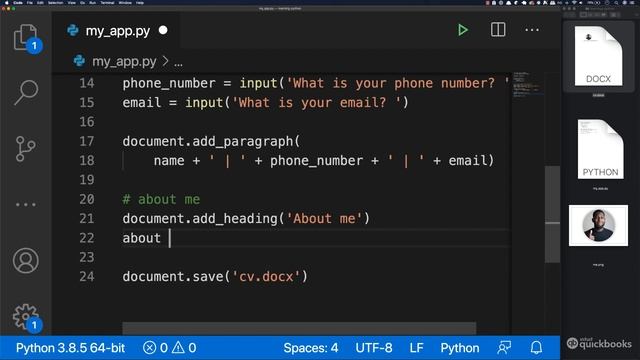
Task: Click document.add_paragraph( on line 17
Action: pyautogui.click(x=211, y=141)
